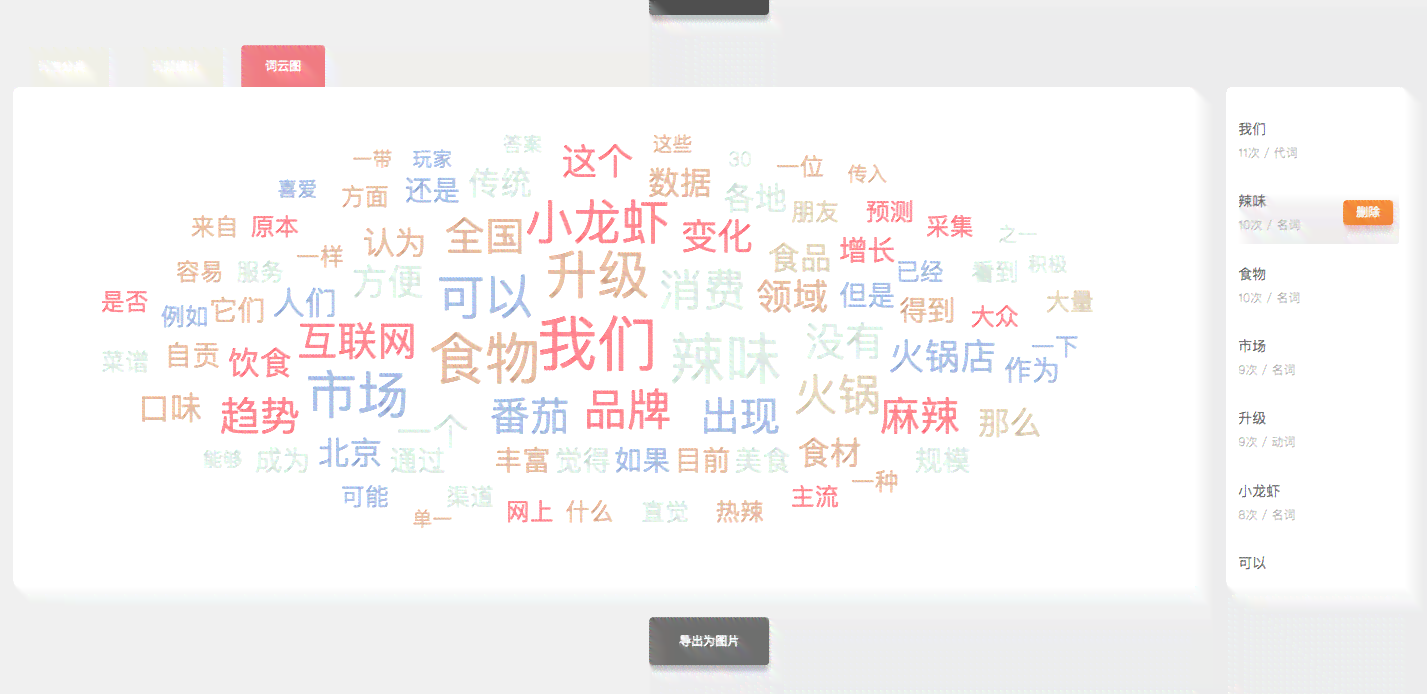Click 这个 in the word cloud
Image resolution: width=1427 pixels, height=694 pixels.
point(597,161)
